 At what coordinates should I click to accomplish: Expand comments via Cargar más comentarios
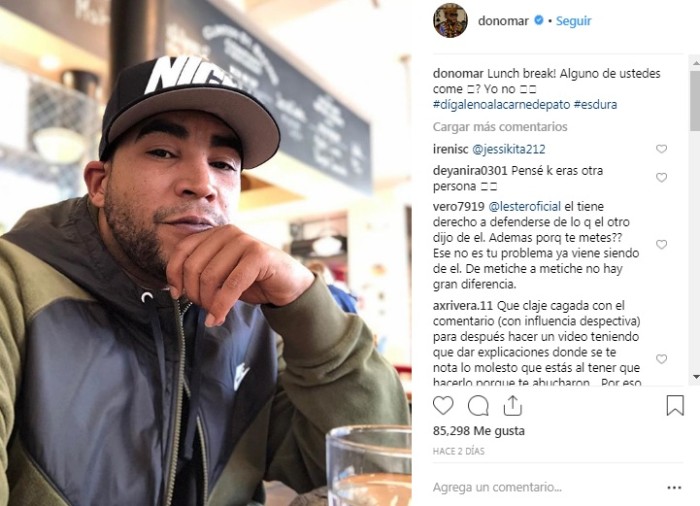point(500,127)
